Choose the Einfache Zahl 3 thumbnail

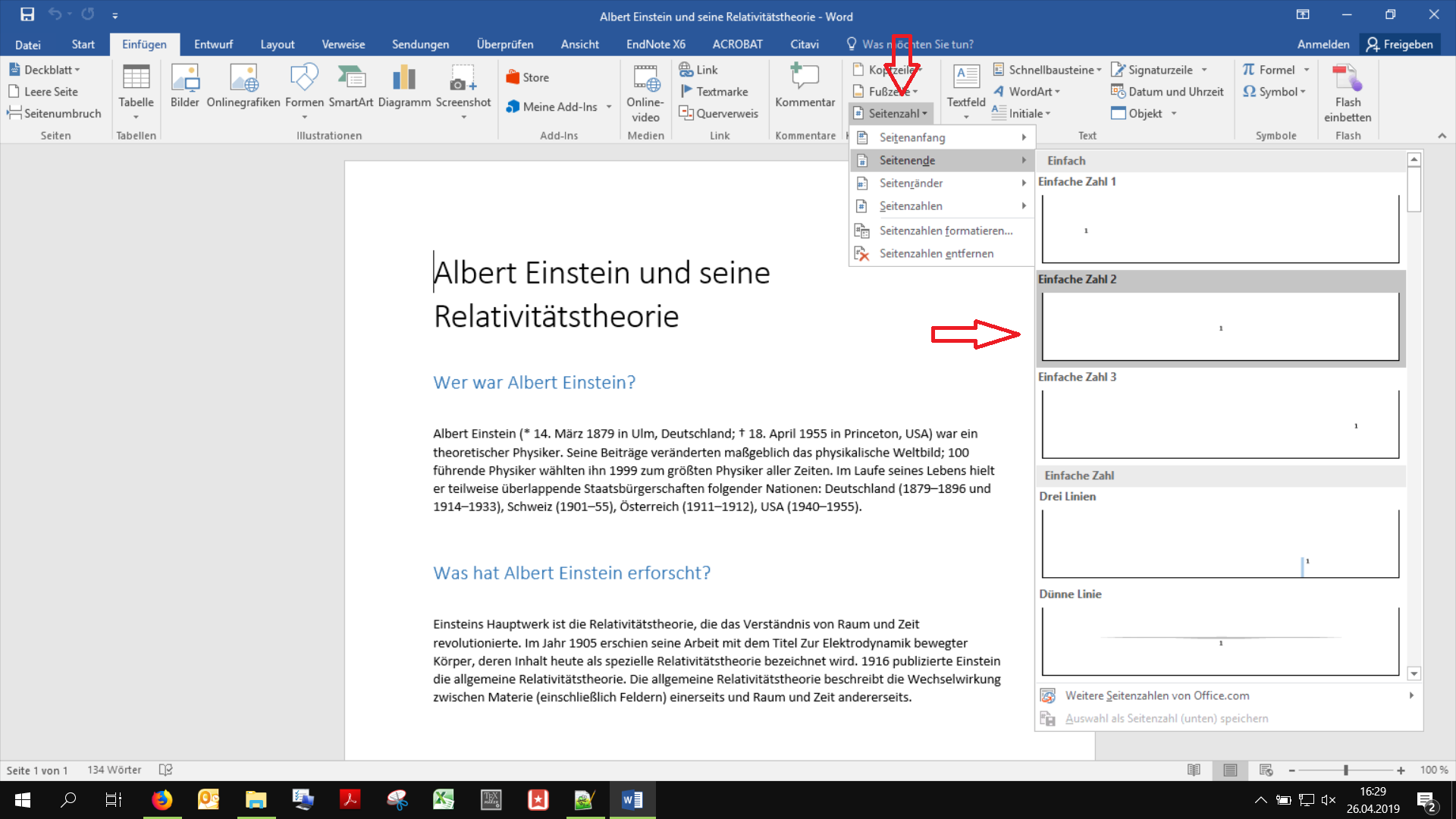pos(1219,423)
